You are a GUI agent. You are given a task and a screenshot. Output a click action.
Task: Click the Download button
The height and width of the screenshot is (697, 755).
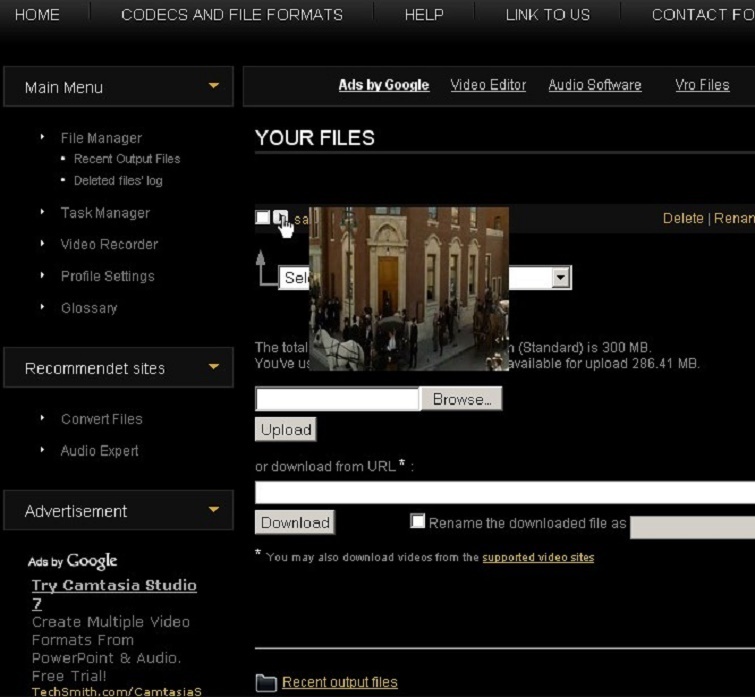[x=295, y=522]
